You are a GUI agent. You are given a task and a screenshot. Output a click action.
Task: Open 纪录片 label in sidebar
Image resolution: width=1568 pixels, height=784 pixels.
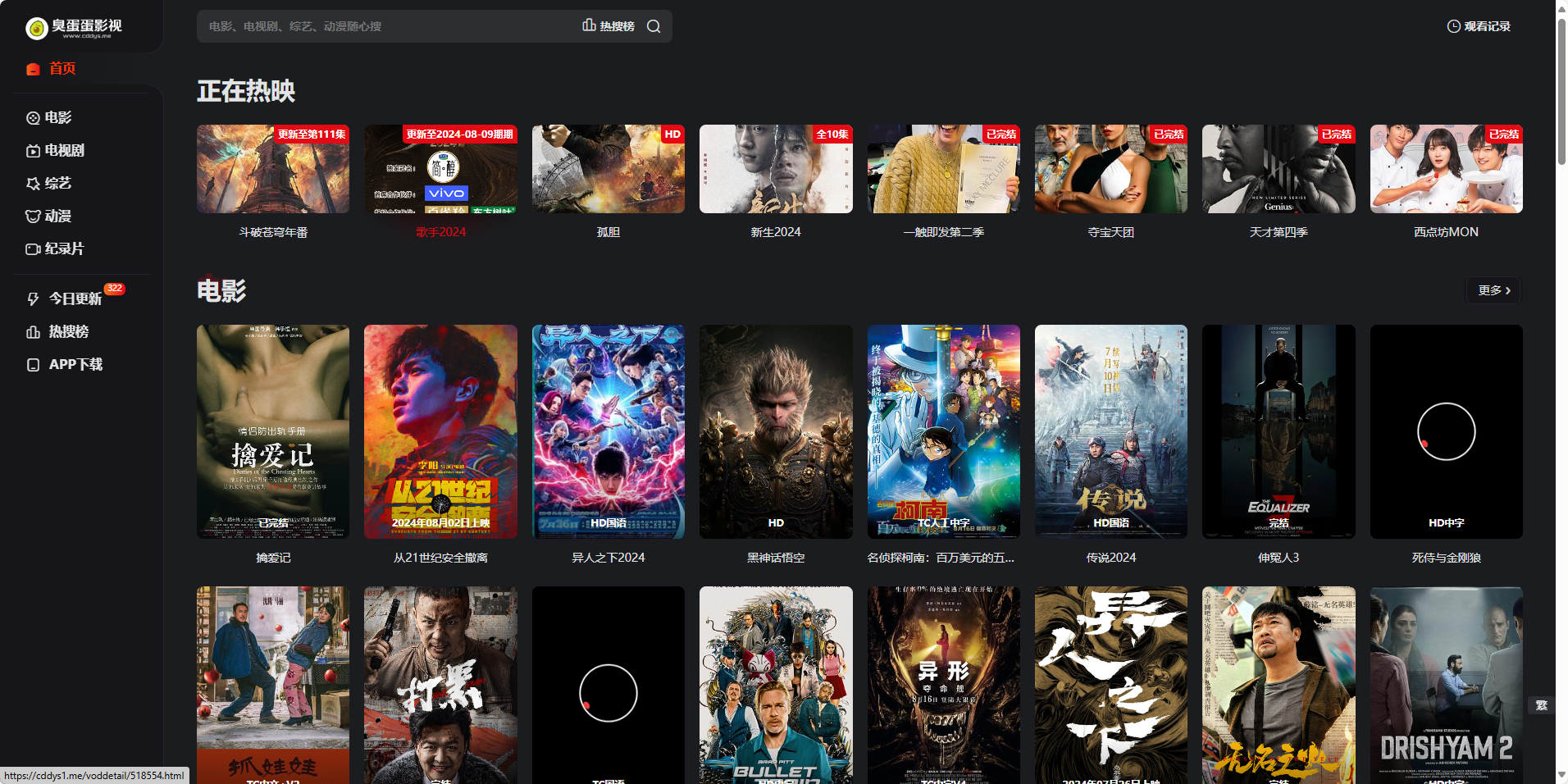point(65,249)
